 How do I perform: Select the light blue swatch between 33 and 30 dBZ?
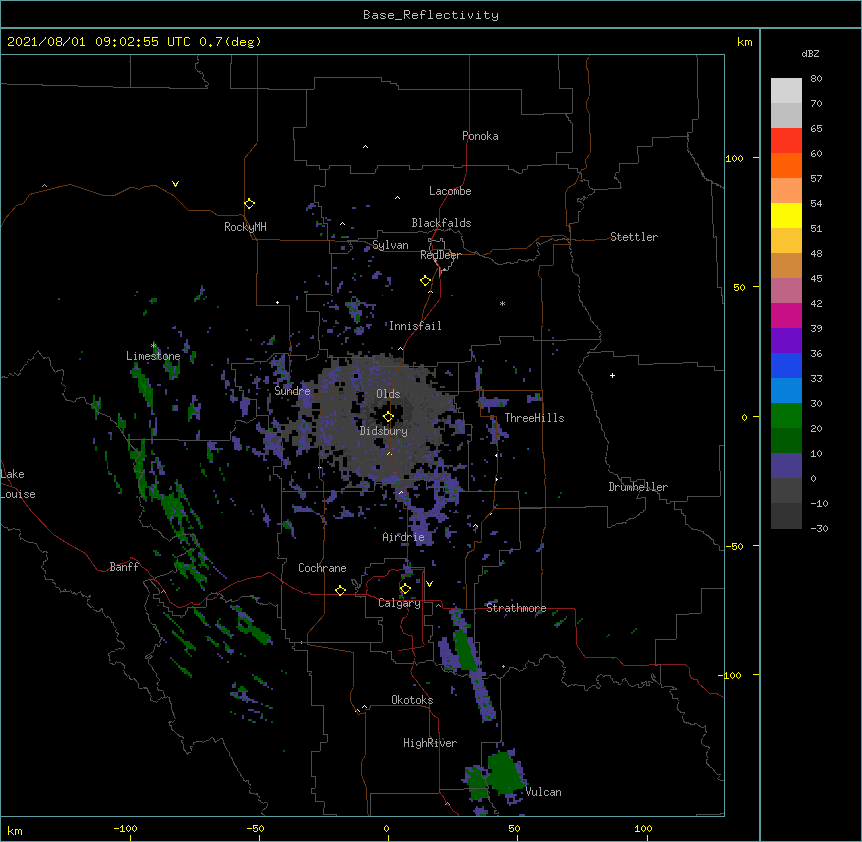point(786,391)
